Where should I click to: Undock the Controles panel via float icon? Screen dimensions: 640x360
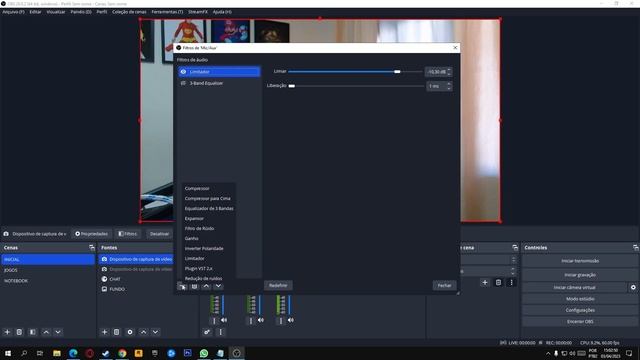pyautogui.click(x=636, y=248)
